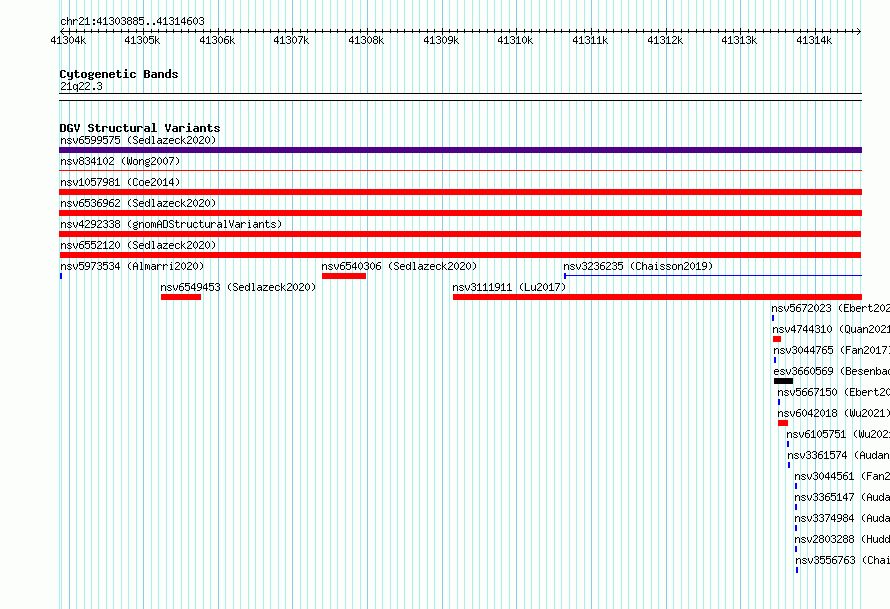Open the nsv3236235 (Chaisson2019) label
This screenshot has width=890, height=609.
tap(639, 266)
